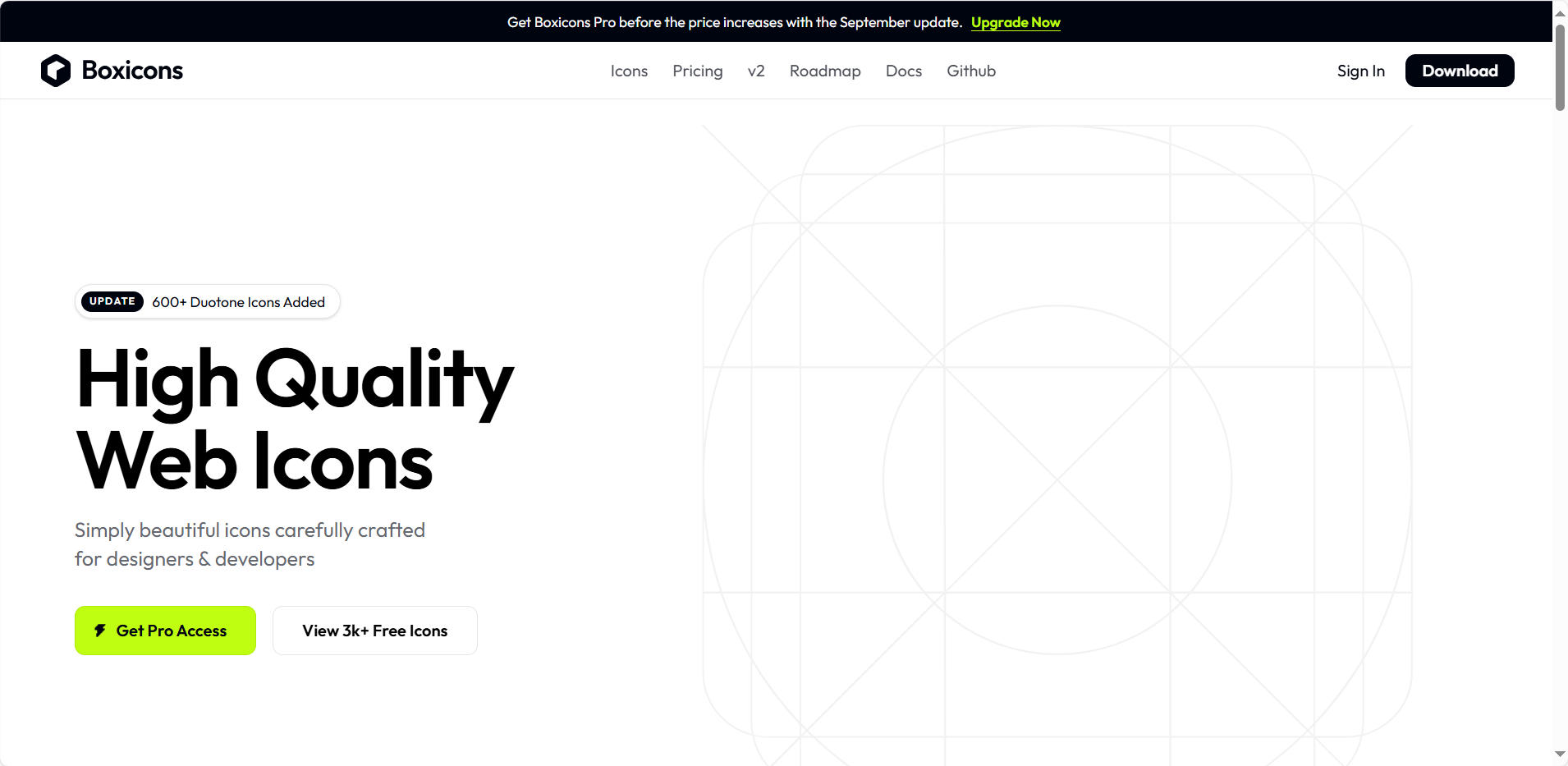Viewport: 1568px width, 766px height.
Task: Click the UPDATE badge pill
Action: click(x=112, y=301)
